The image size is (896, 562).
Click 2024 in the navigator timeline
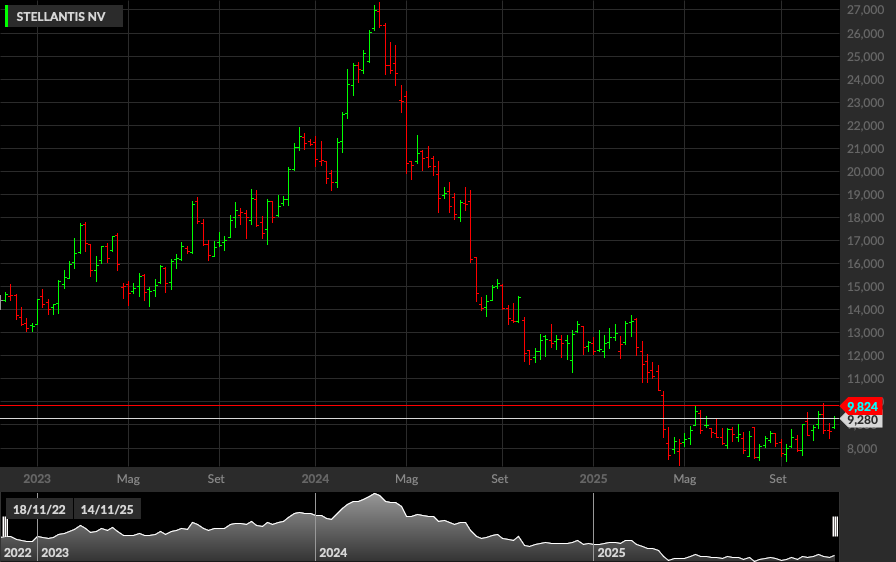click(x=333, y=553)
